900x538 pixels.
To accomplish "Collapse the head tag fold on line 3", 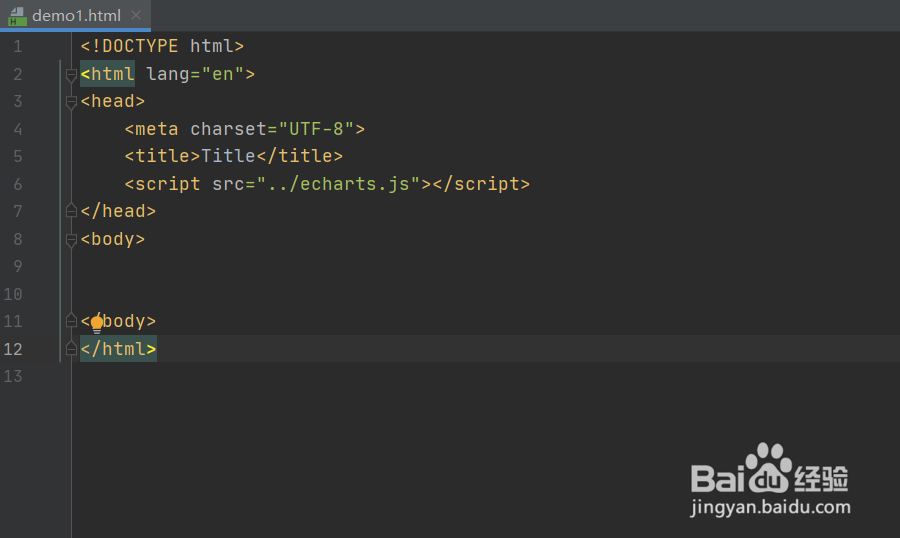I will 71,102.
